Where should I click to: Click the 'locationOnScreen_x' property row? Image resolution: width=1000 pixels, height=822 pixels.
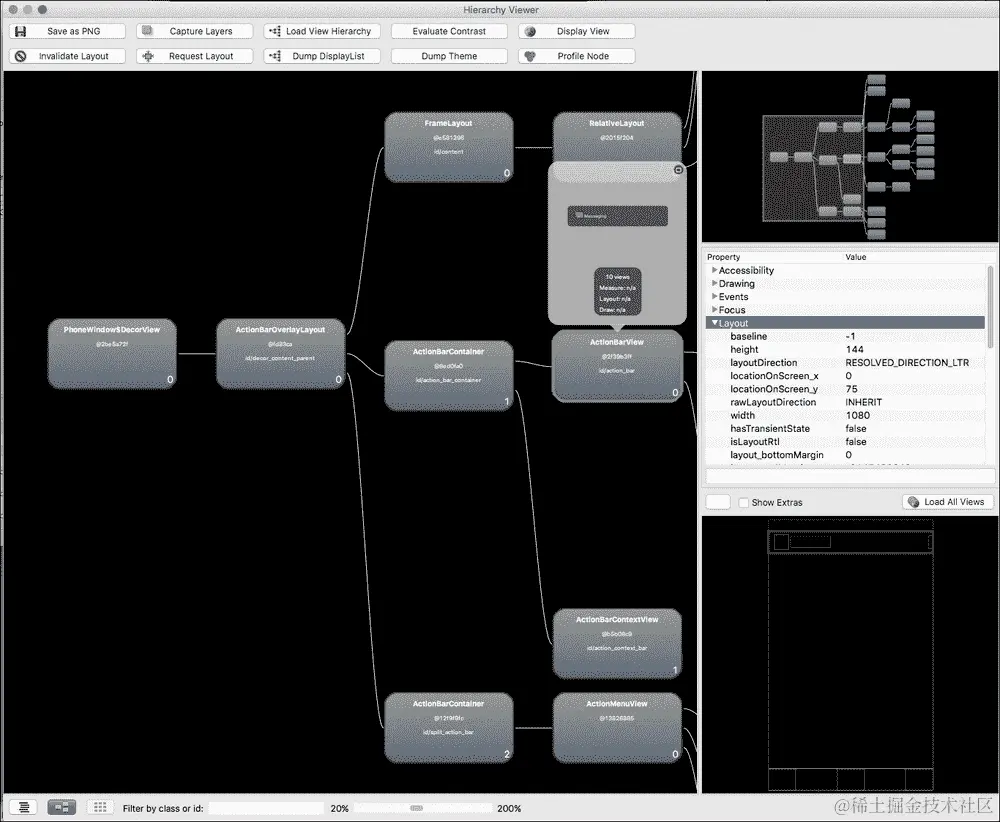[845, 376]
